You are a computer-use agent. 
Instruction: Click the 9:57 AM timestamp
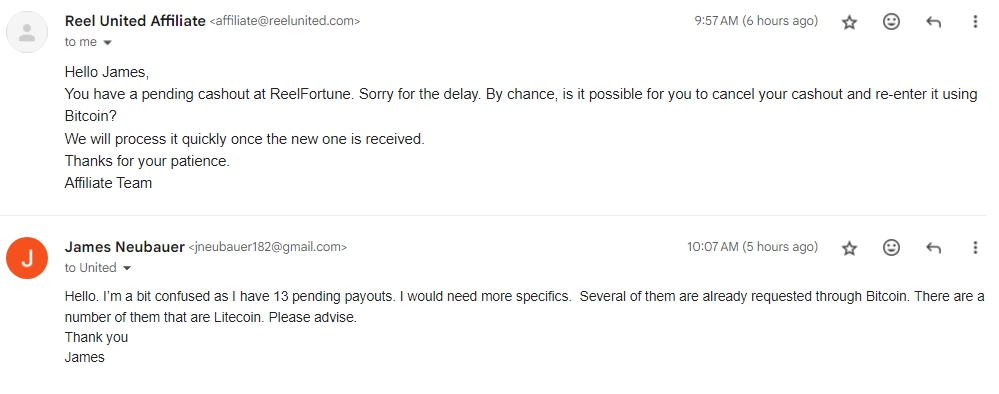pyautogui.click(x=756, y=20)
